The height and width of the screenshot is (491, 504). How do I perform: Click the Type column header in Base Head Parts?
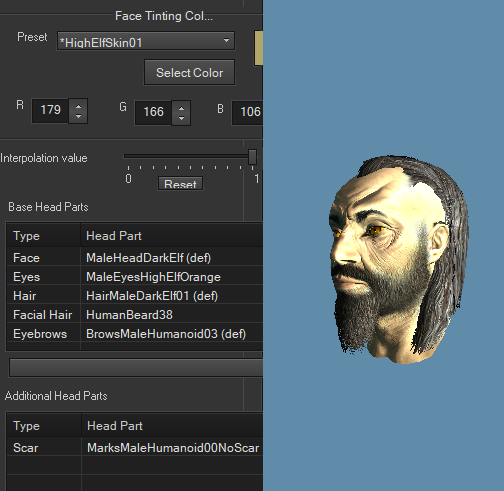pos(43,236)
